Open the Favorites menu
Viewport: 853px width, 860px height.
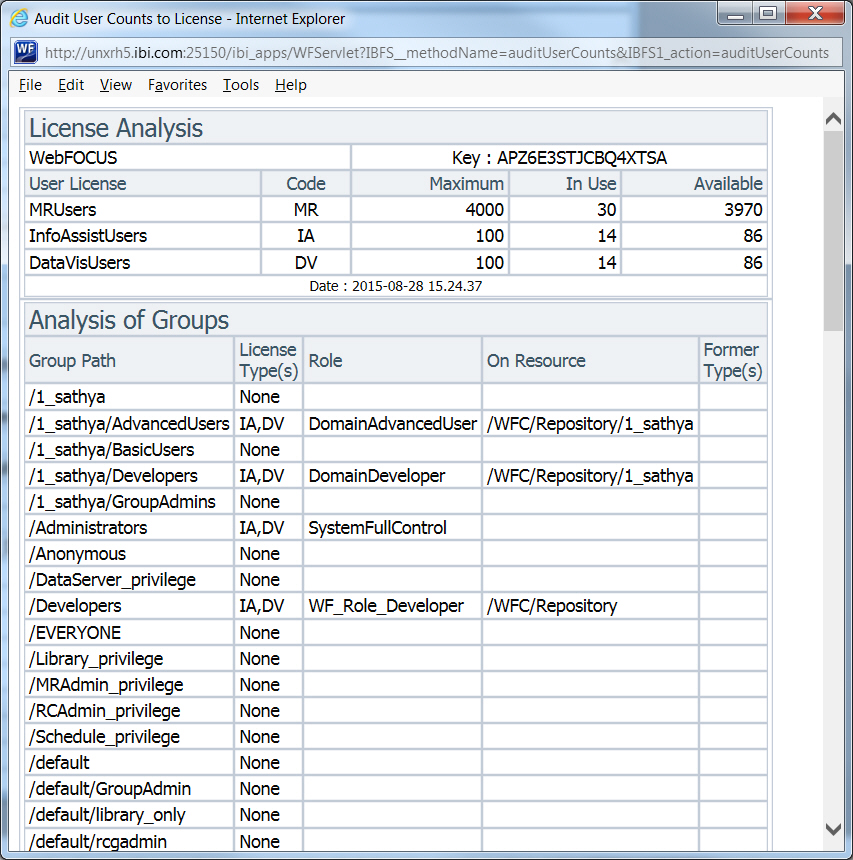click(177, 85)
